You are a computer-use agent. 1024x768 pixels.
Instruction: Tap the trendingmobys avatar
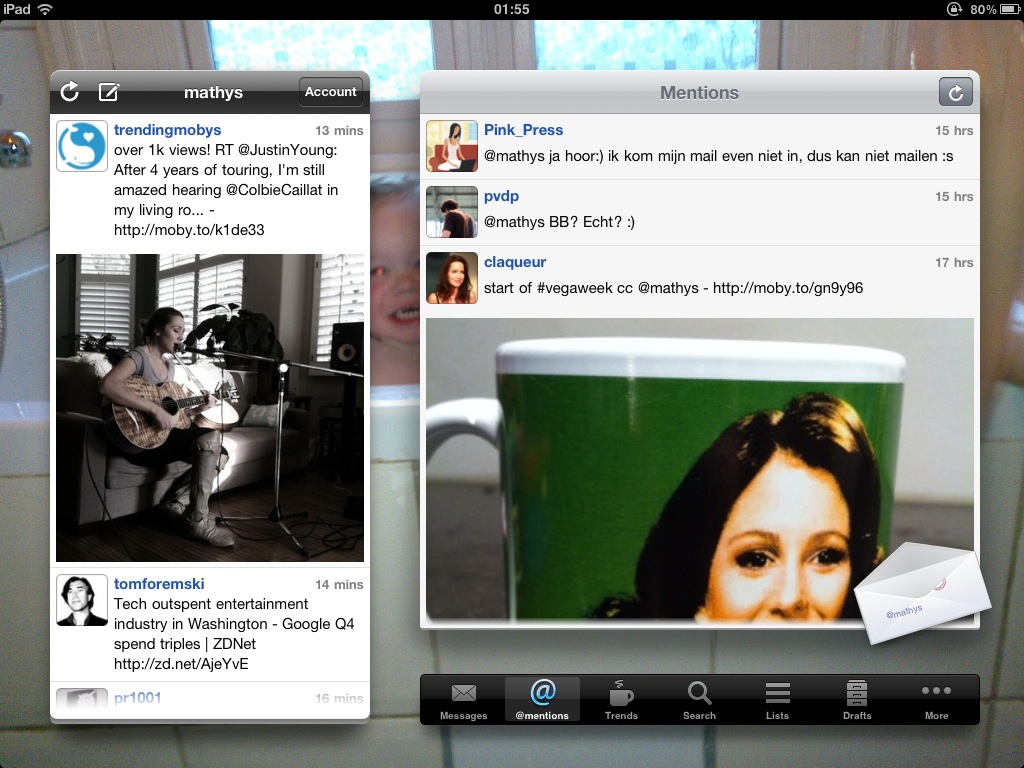(x=82, y=146)
